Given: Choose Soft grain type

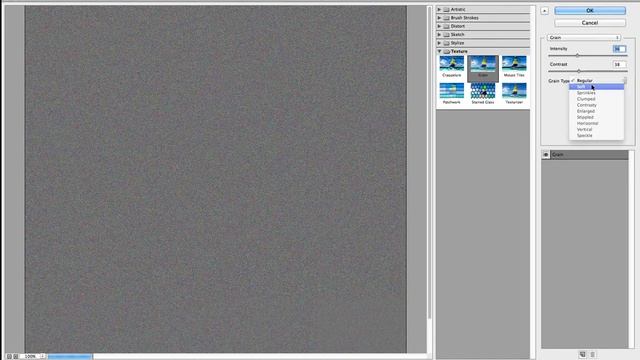Looking at the screenshot, I should [596, 87].
